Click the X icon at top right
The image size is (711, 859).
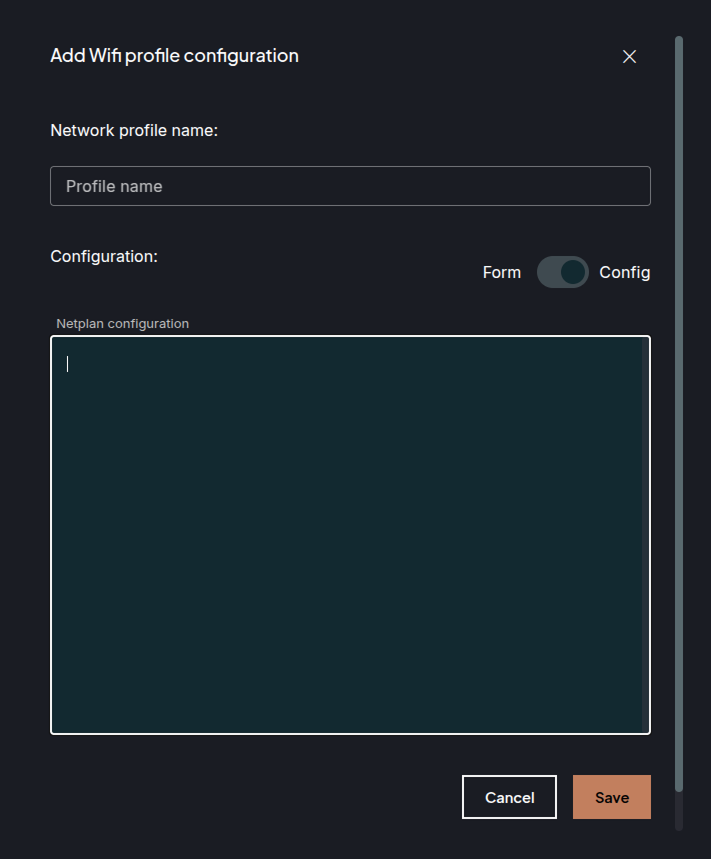click(629, 57)
